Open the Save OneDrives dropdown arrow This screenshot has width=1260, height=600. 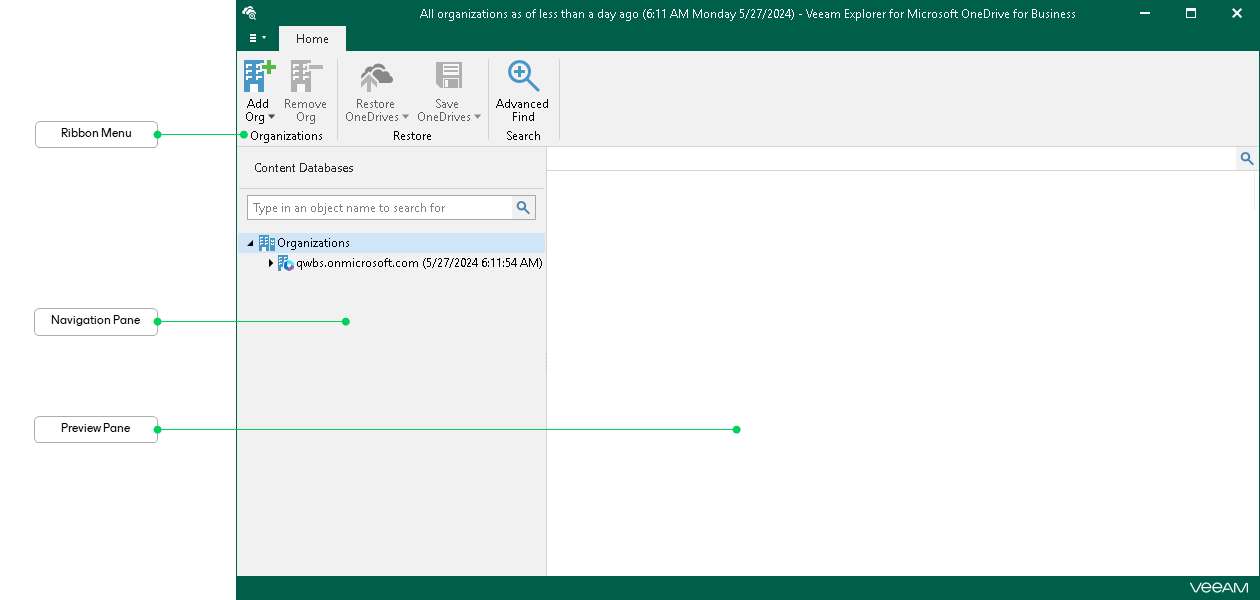click(x=479, y=117)
